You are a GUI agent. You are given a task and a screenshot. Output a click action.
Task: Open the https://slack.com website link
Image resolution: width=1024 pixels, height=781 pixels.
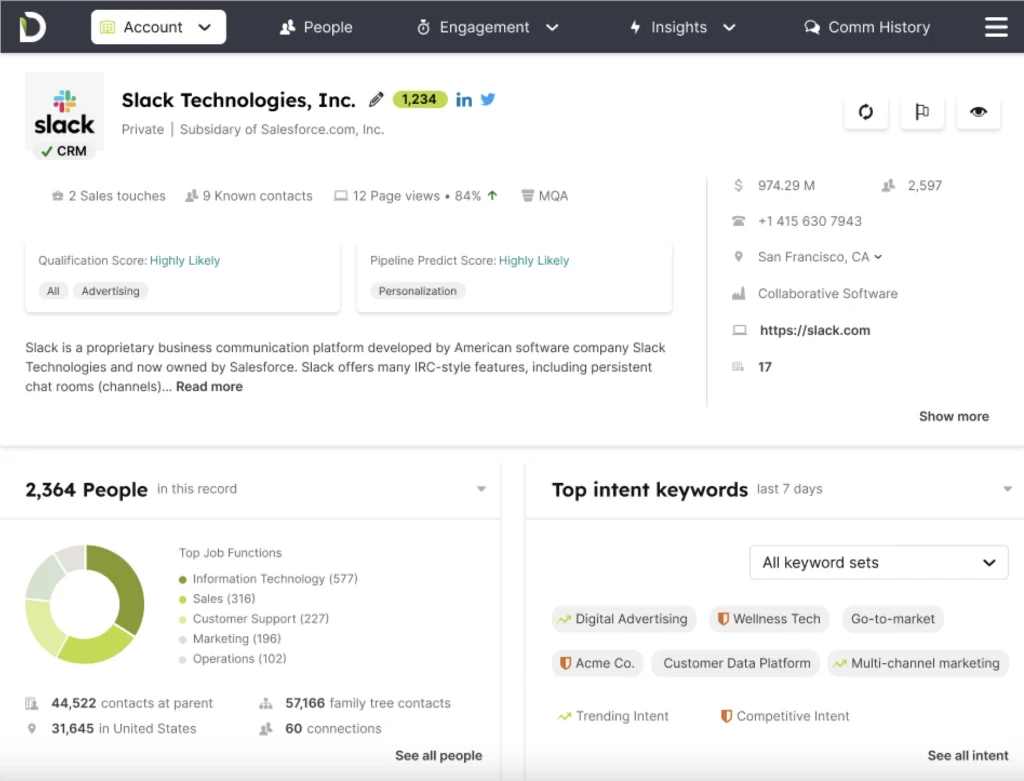pos(814,330)
